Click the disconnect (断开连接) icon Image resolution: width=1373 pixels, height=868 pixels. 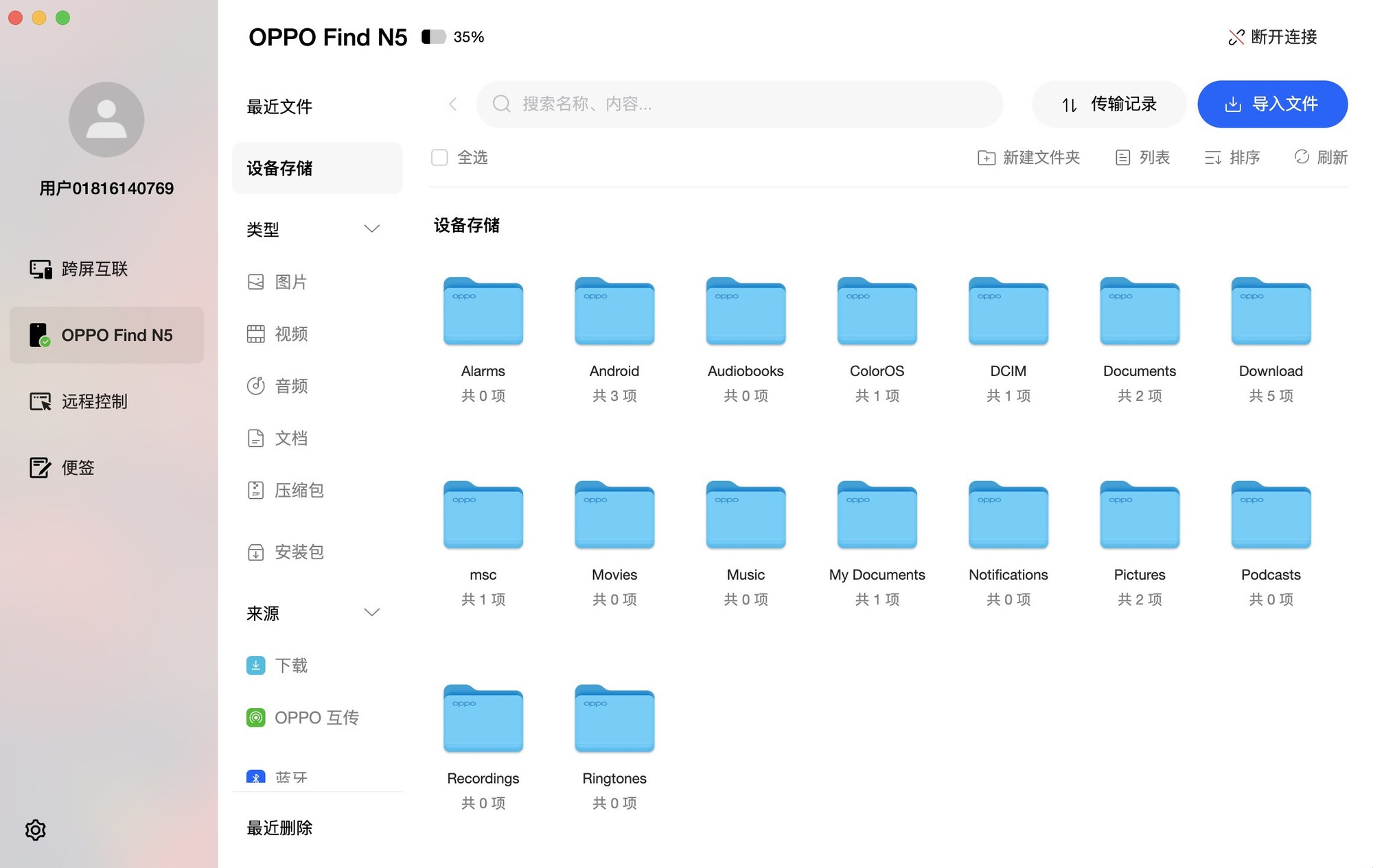[1236, 37]
